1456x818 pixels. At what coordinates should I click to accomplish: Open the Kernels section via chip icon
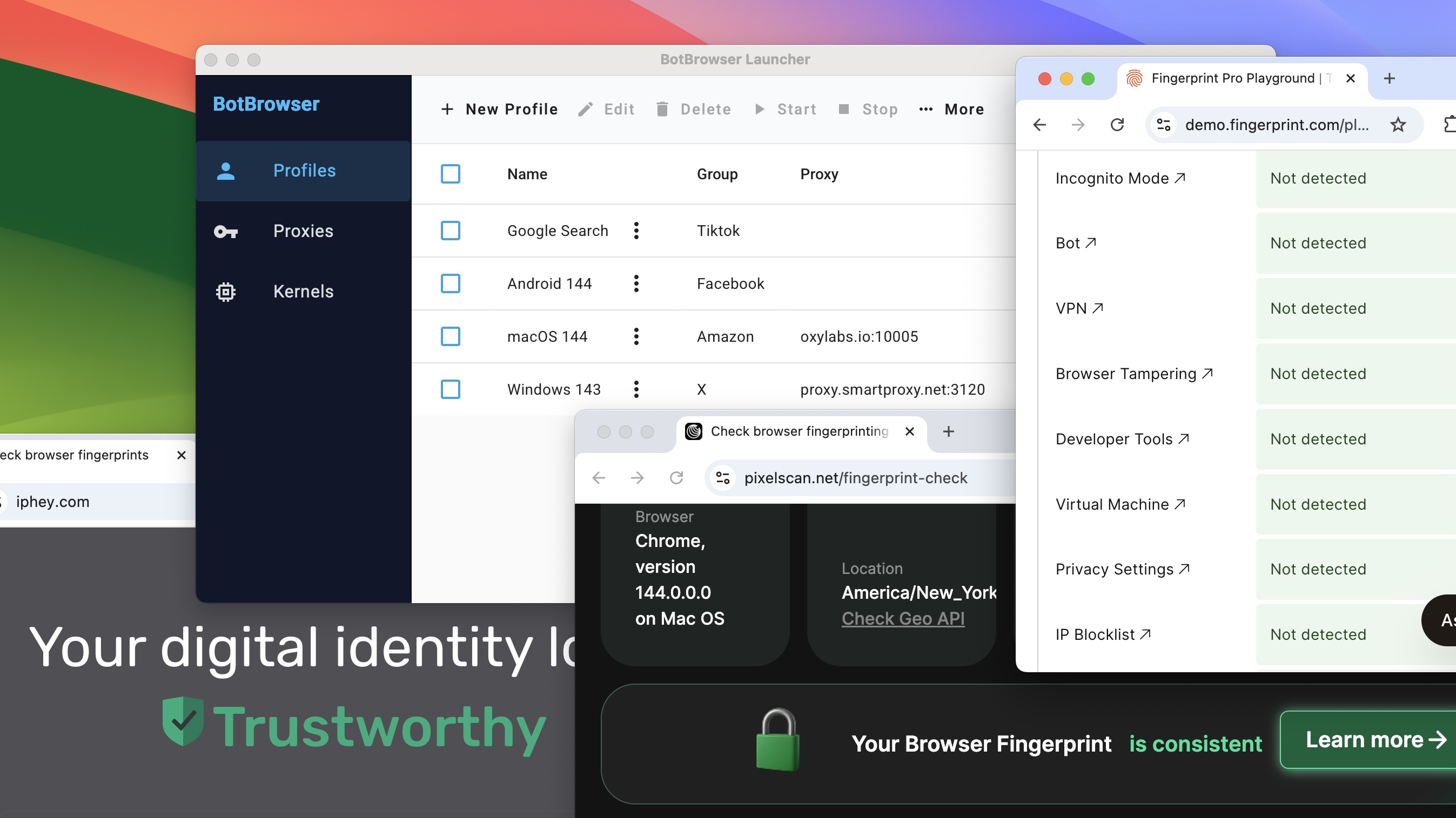click(x=225, y=291)
